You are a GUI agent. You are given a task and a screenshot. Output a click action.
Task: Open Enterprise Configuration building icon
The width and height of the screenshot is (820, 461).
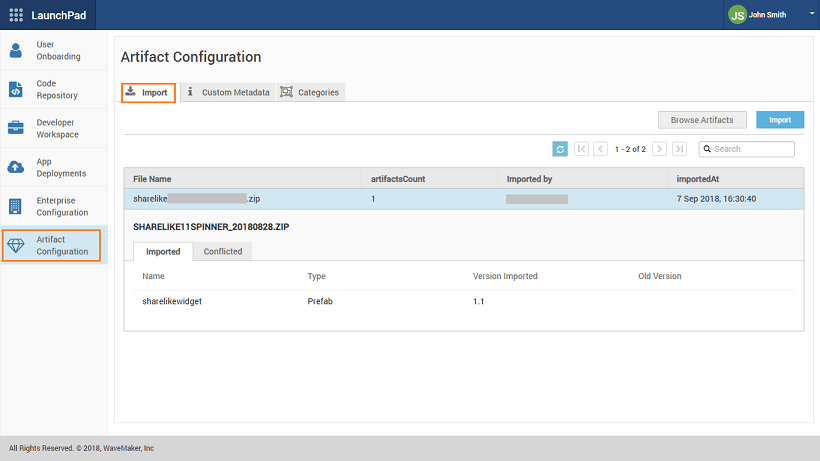click(x=16, y=206)
